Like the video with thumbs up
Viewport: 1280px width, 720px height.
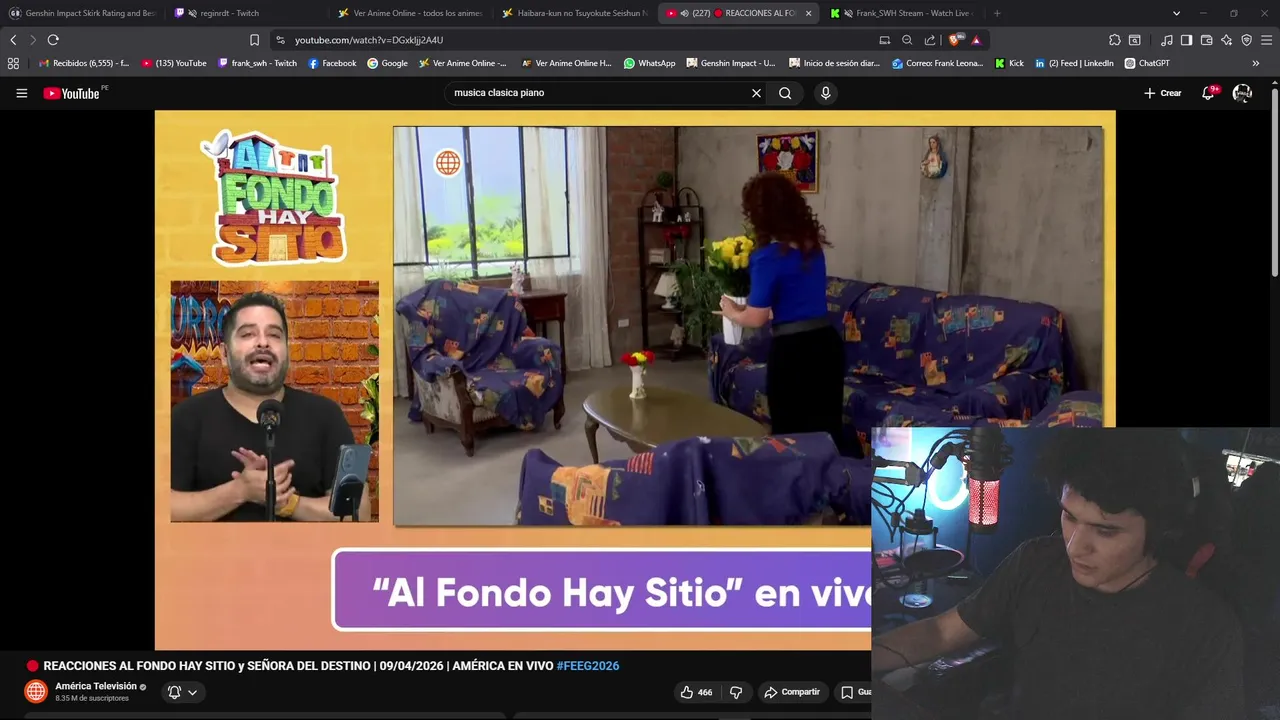(696, 692)
